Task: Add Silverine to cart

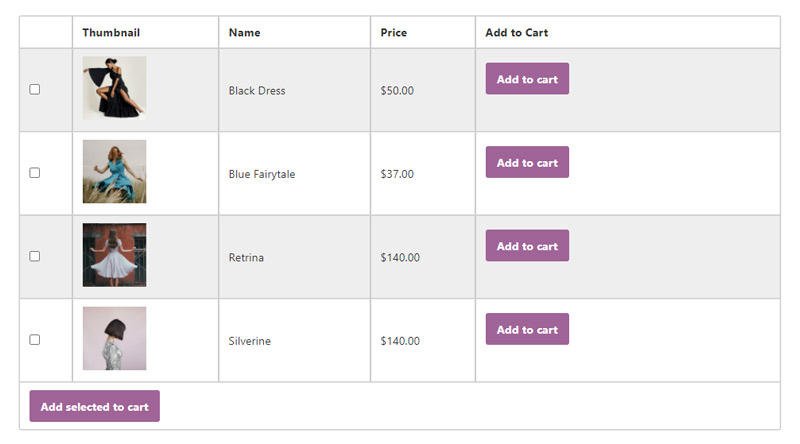Action: pyautogui.click(x=527, y=329)
